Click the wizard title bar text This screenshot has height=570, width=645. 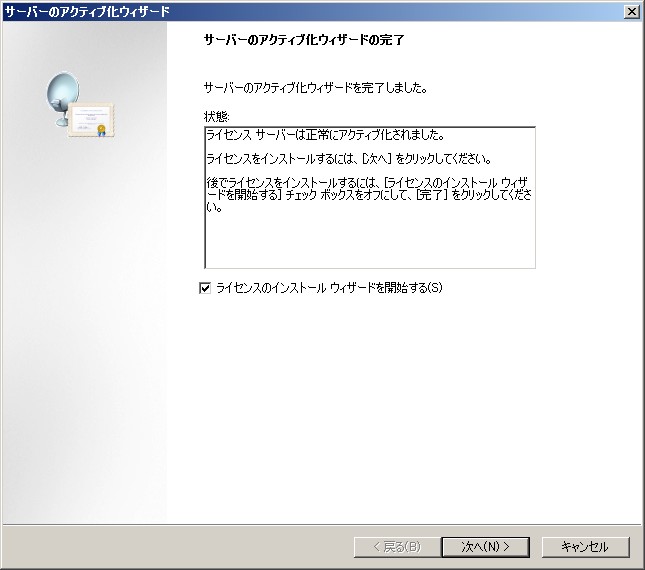point(87,11)
